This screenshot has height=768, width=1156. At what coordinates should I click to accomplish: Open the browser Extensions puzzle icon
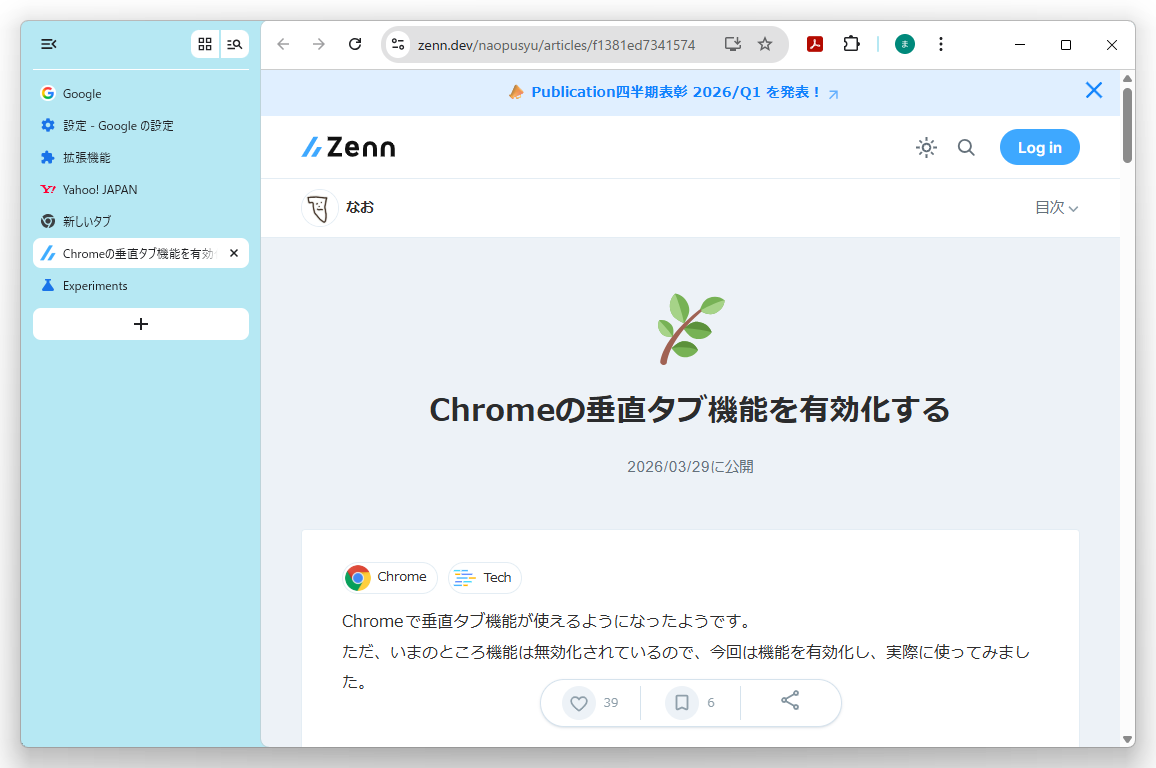[x=851, y=44]
